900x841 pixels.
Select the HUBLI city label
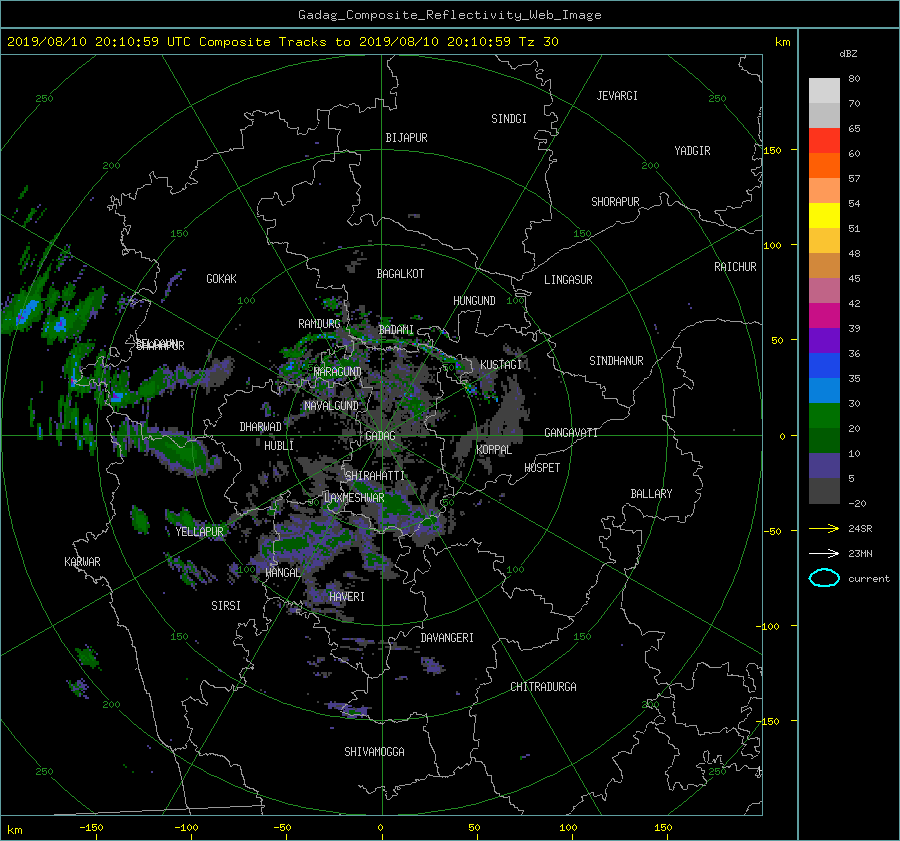click(x=279, y=446)
